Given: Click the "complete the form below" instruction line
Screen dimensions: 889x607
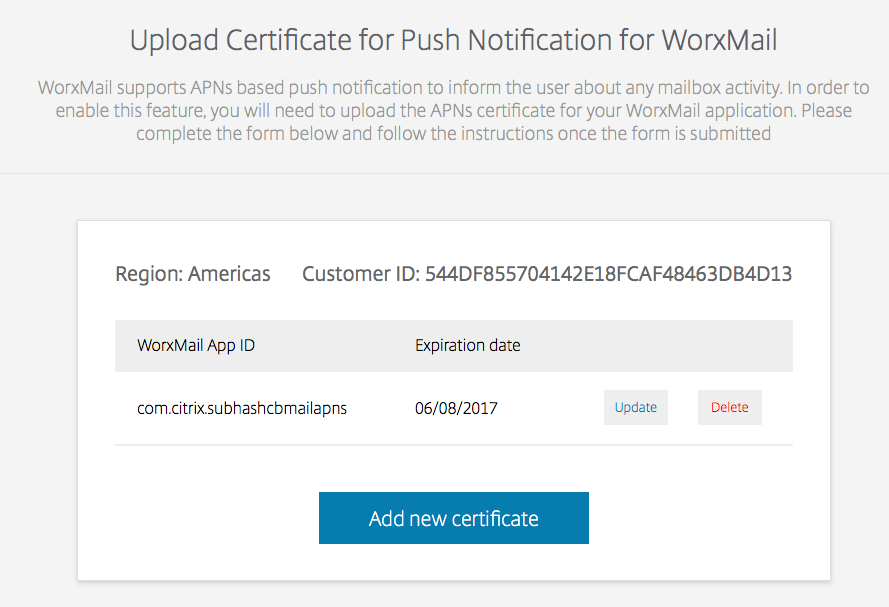Looking at the screenshot, I should pyautogui.click(x=453, y=133).
